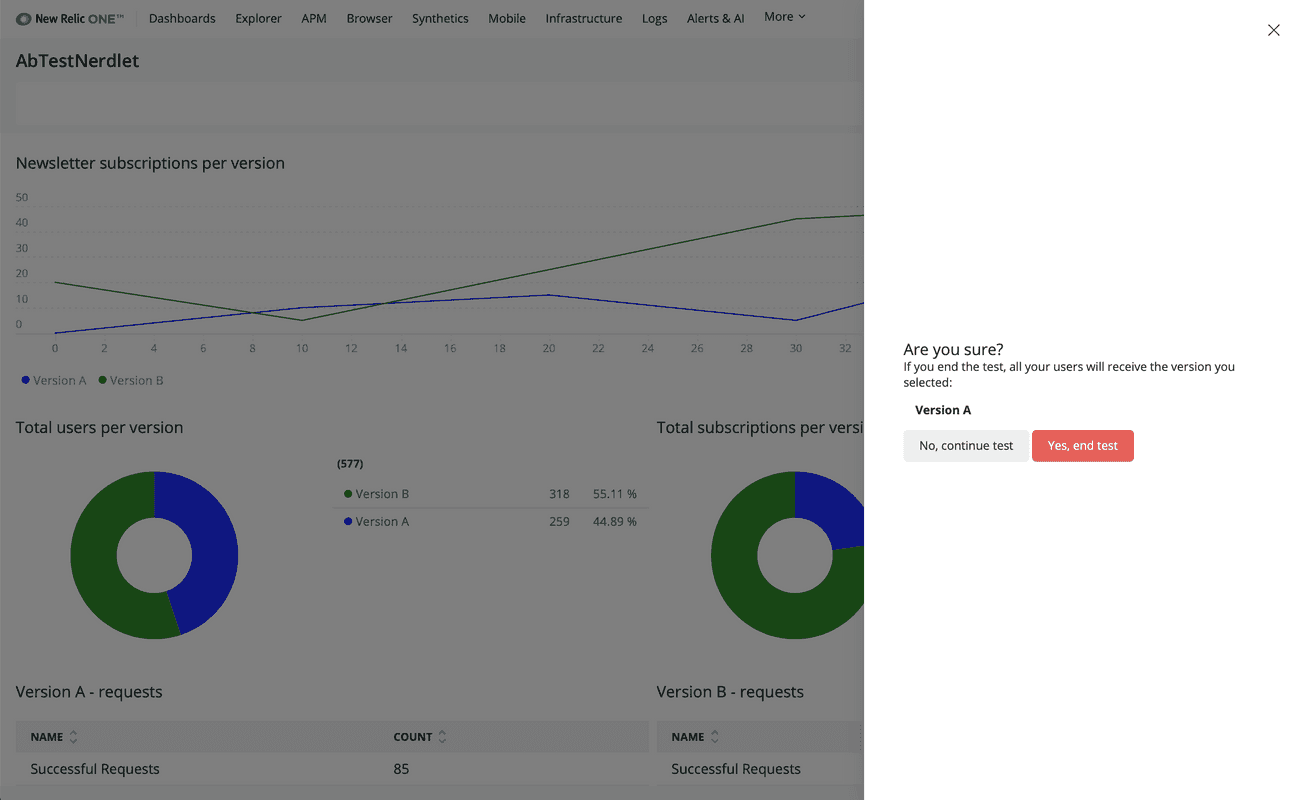The image size is (1304, 800).
Task: Click the 318 users count for Version B
Action: (x=559, y=494)
